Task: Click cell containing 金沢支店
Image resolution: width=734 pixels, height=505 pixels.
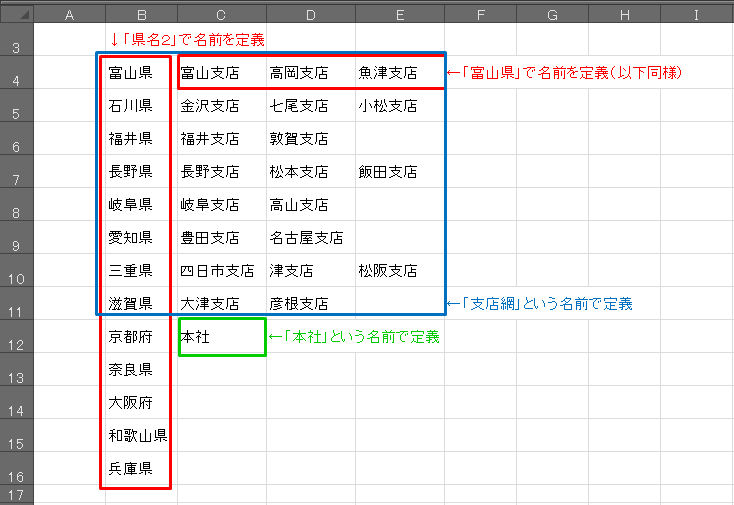Action: click(x=222, y=105)
